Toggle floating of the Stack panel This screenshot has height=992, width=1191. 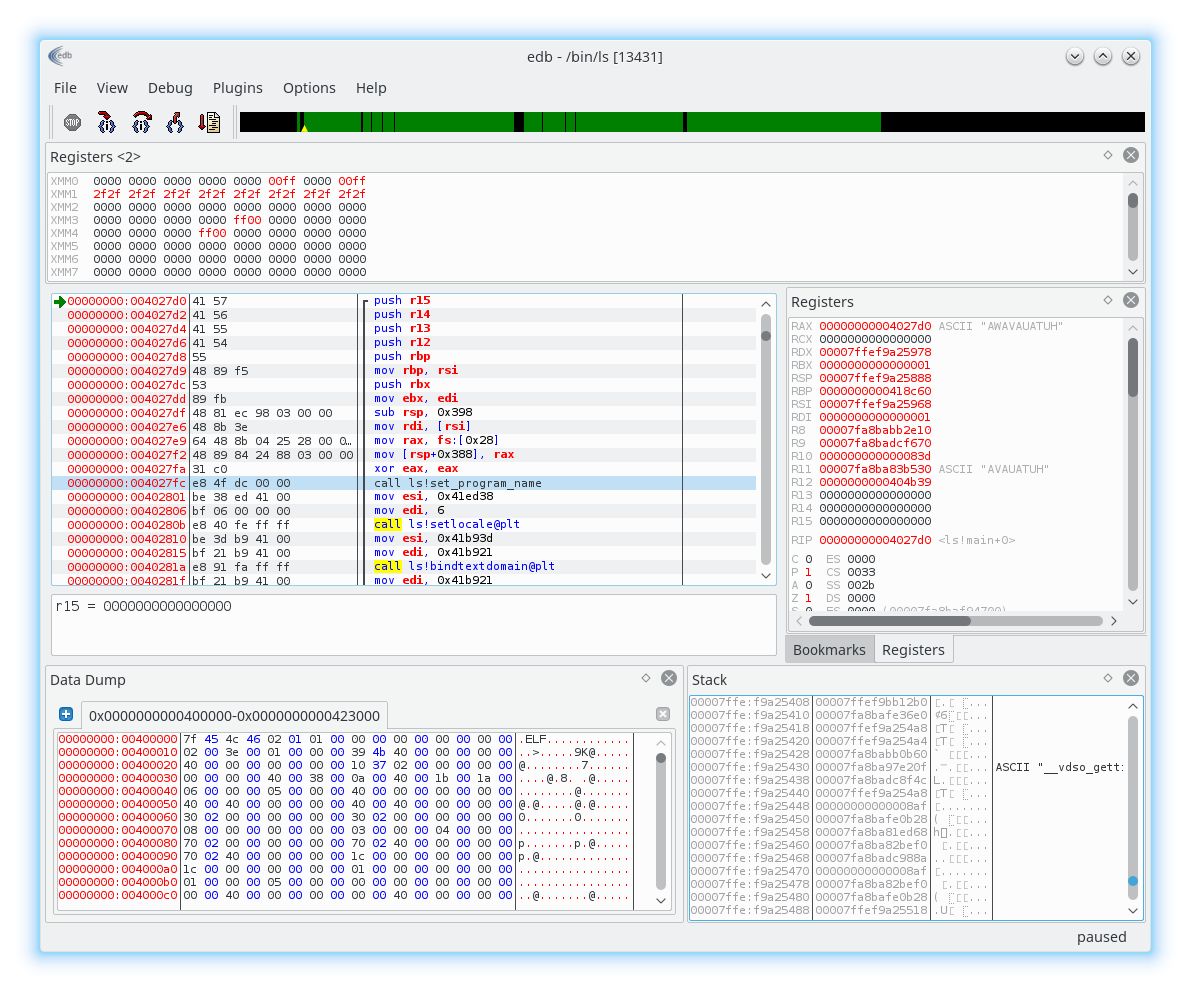click(1106, 677)
